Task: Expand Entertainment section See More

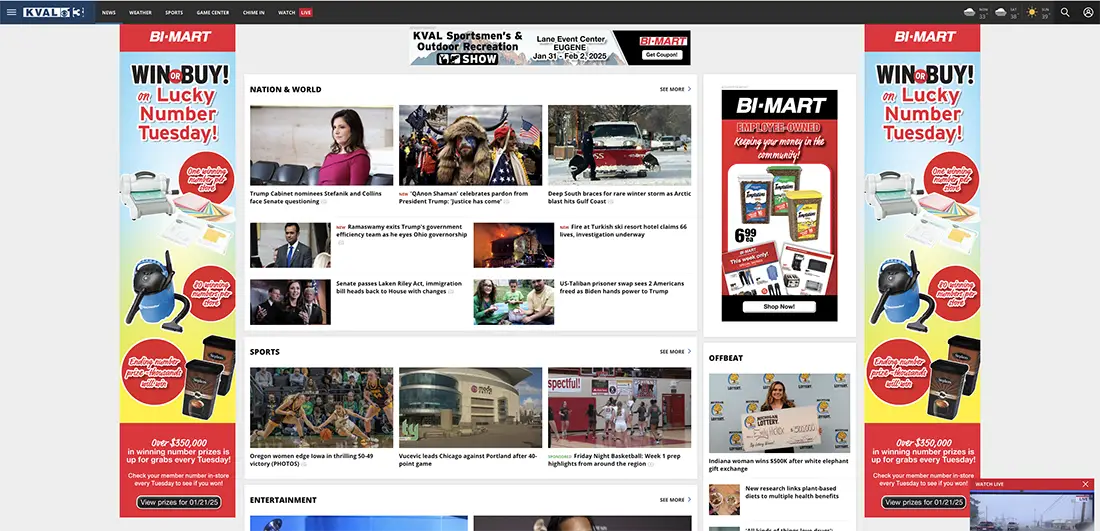Action: click(675, 500)
